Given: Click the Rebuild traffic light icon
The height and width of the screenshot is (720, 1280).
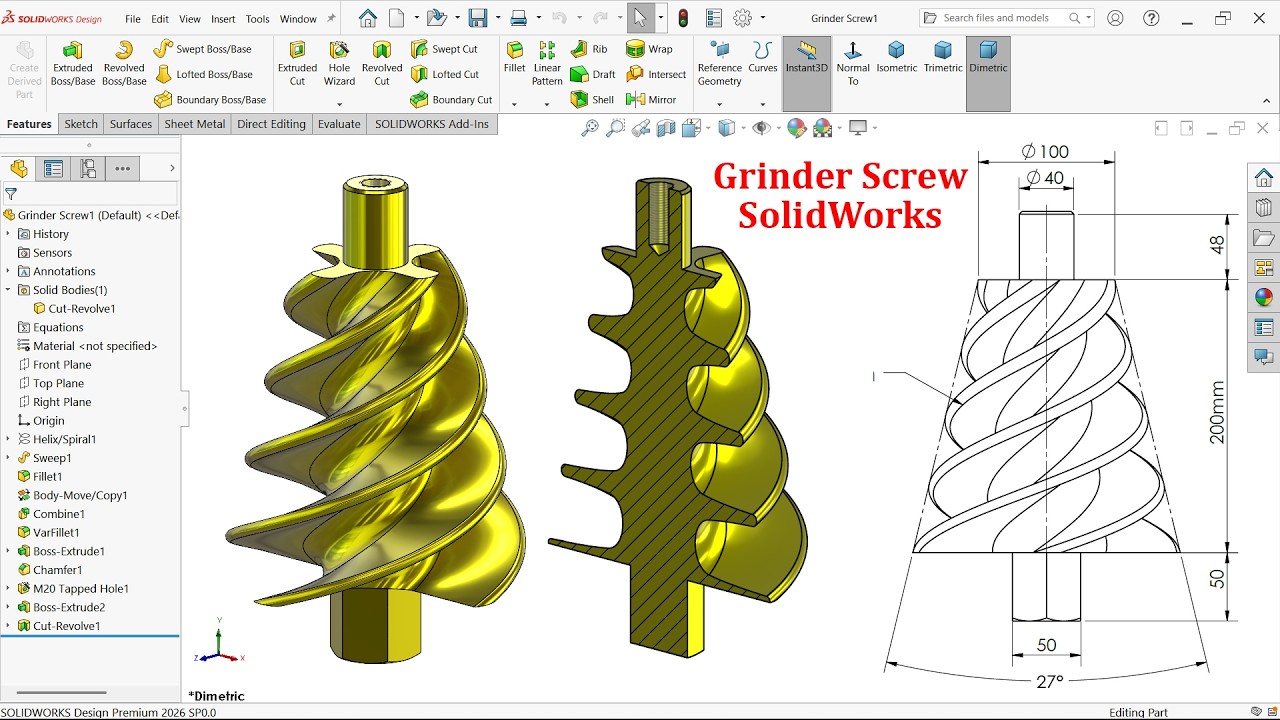Looking at the screenshot, I should click(x=683, y=18).
